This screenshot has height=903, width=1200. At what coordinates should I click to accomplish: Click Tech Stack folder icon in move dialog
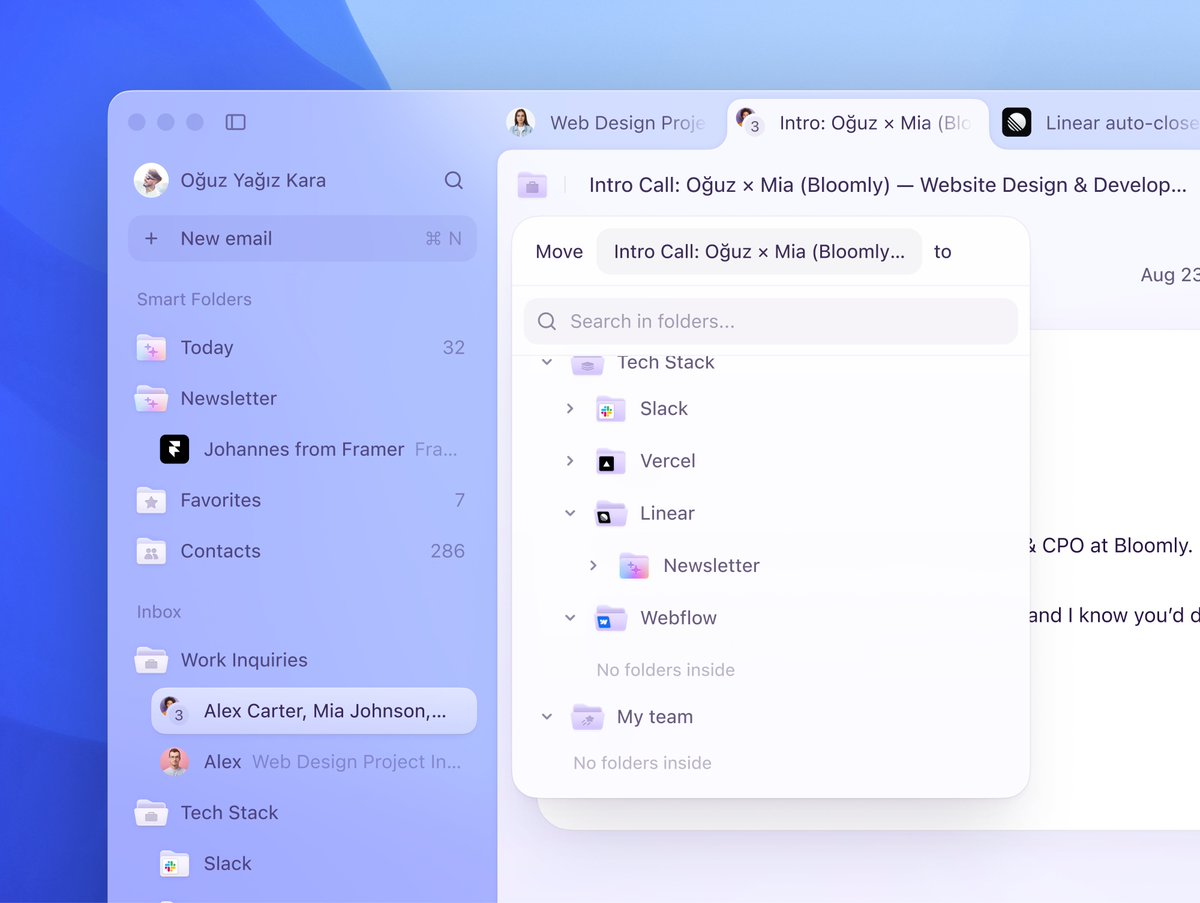(x=587, y=366)
